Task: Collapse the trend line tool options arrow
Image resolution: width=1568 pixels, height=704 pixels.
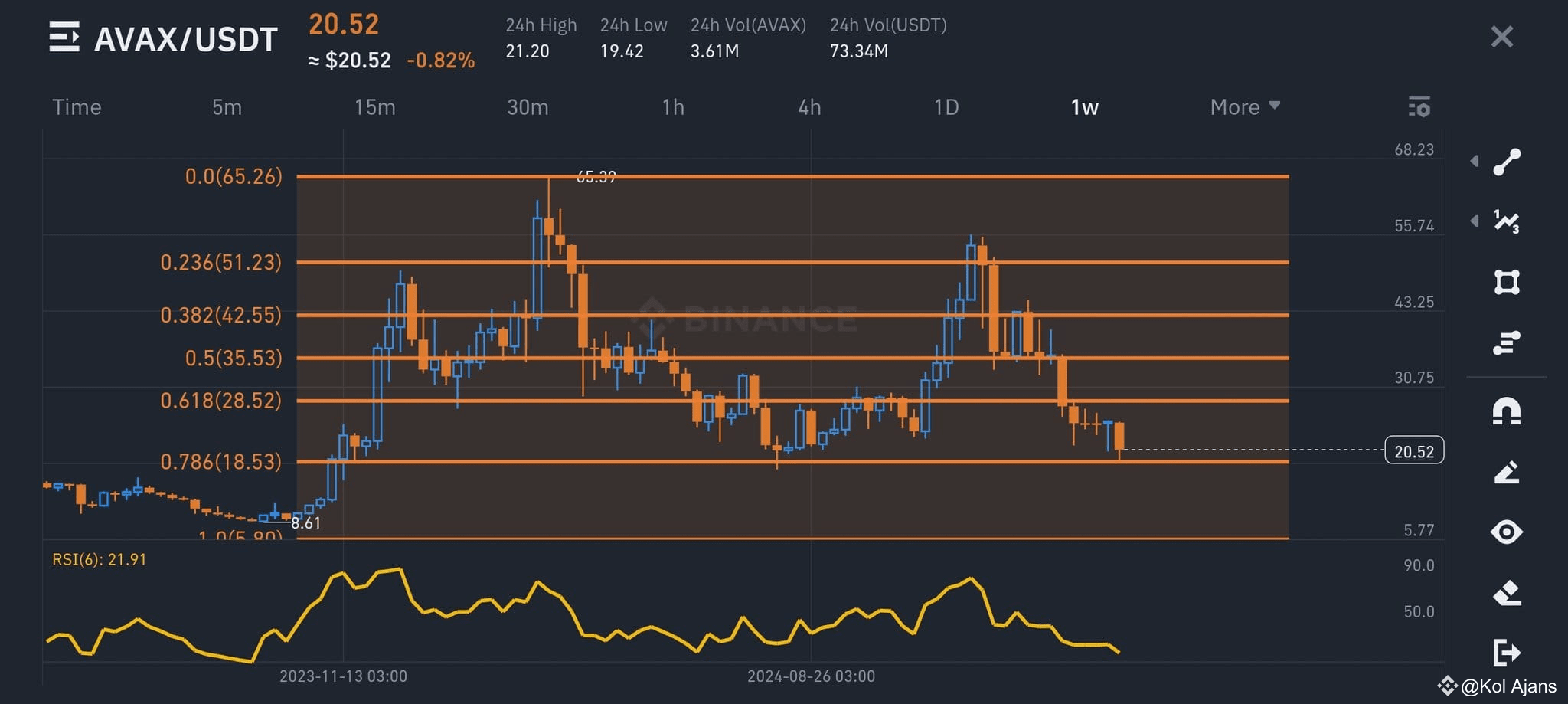Action: pyautogui.click(x=1474, y=161)
